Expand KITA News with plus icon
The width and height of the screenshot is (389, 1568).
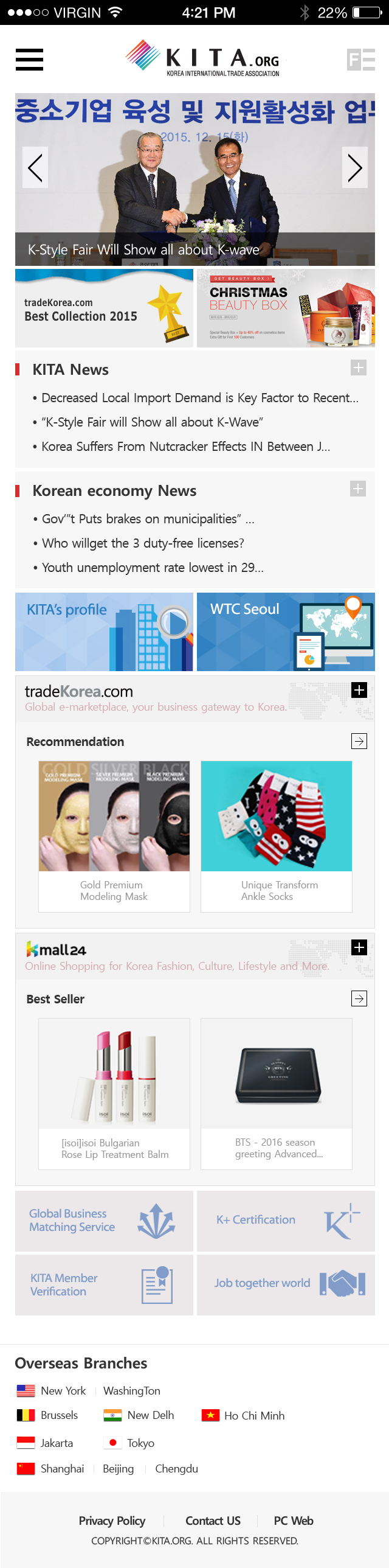[359, 368]
